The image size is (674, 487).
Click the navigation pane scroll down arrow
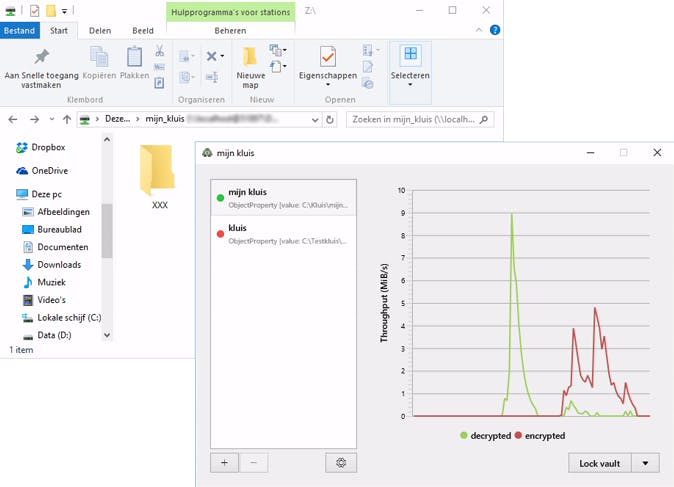(107, 335)
